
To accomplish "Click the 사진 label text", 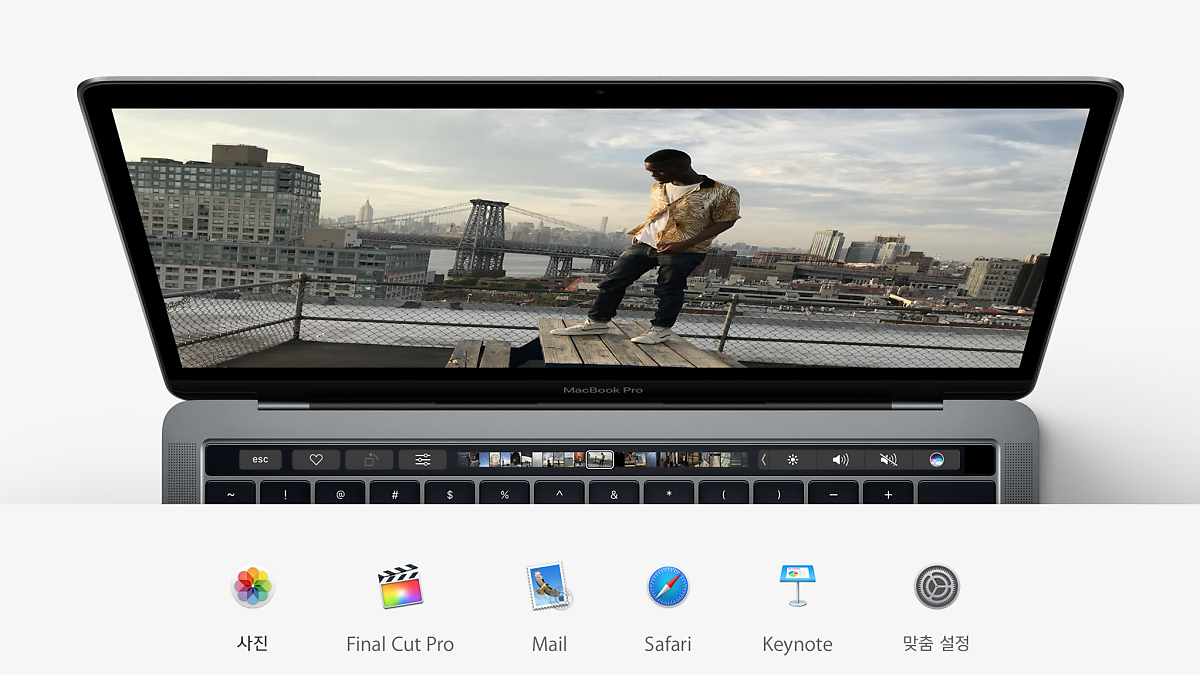I will pos(253,644).
